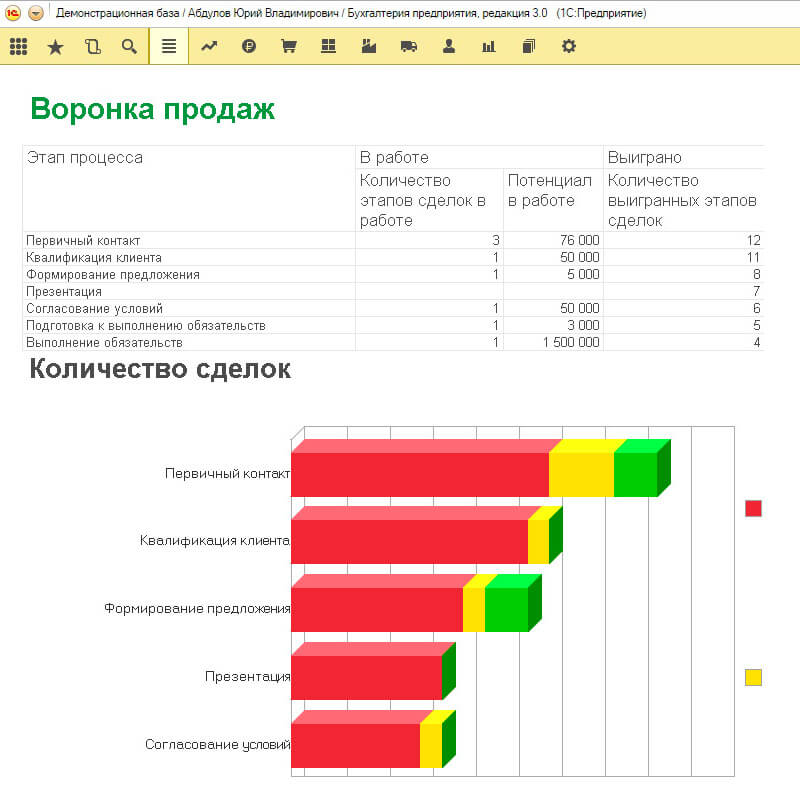Open the main menu dropdown arrow button

click(36, 13)
